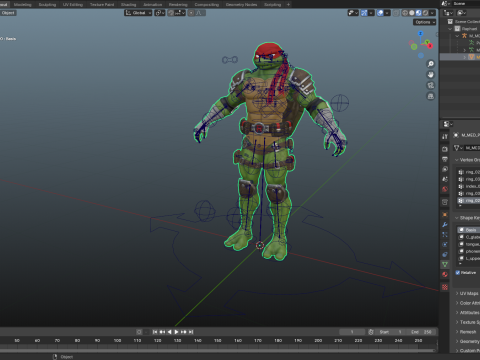Toggle X-ray view in viewport header

pyautogui.click(x=396, y=13)
